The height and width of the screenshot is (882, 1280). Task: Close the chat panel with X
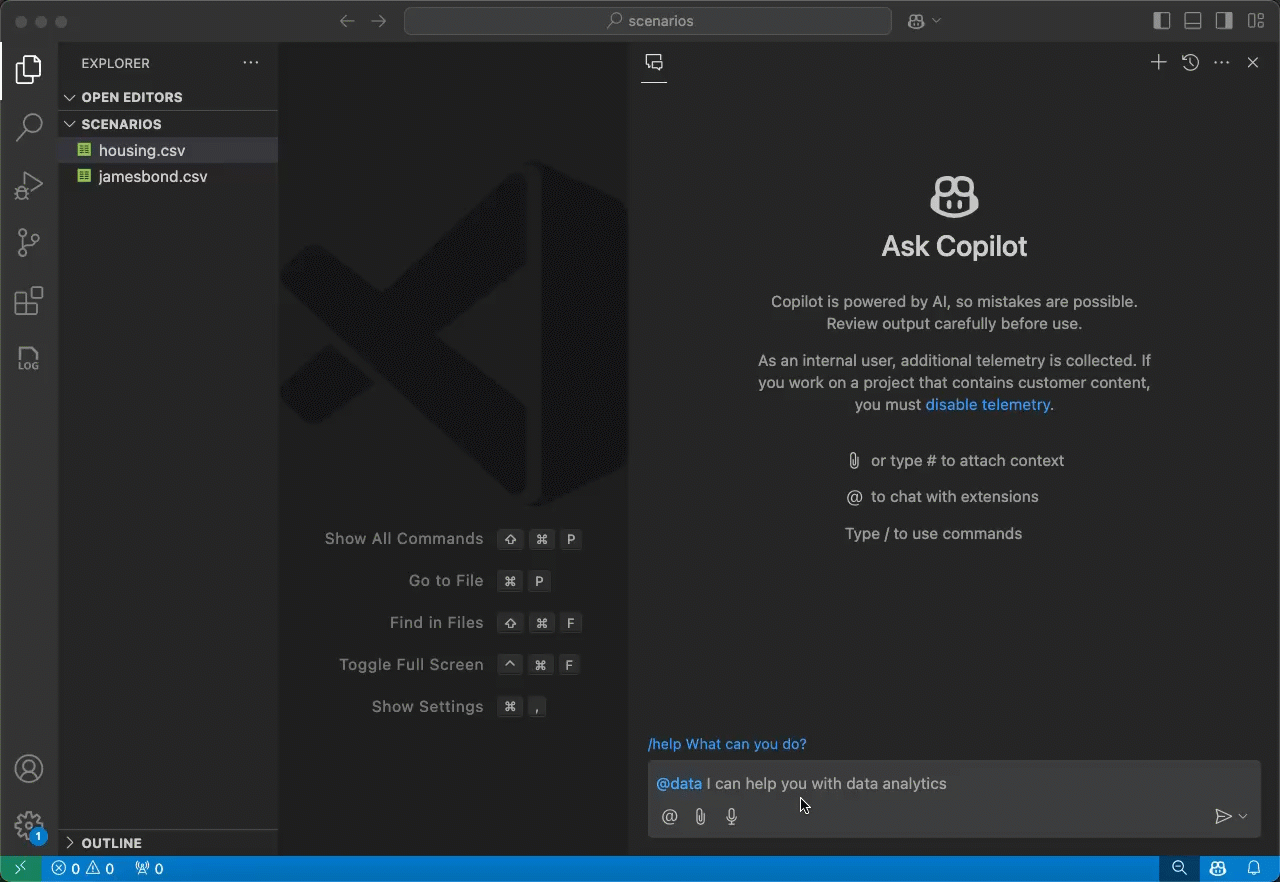[x=1252, y=62]
